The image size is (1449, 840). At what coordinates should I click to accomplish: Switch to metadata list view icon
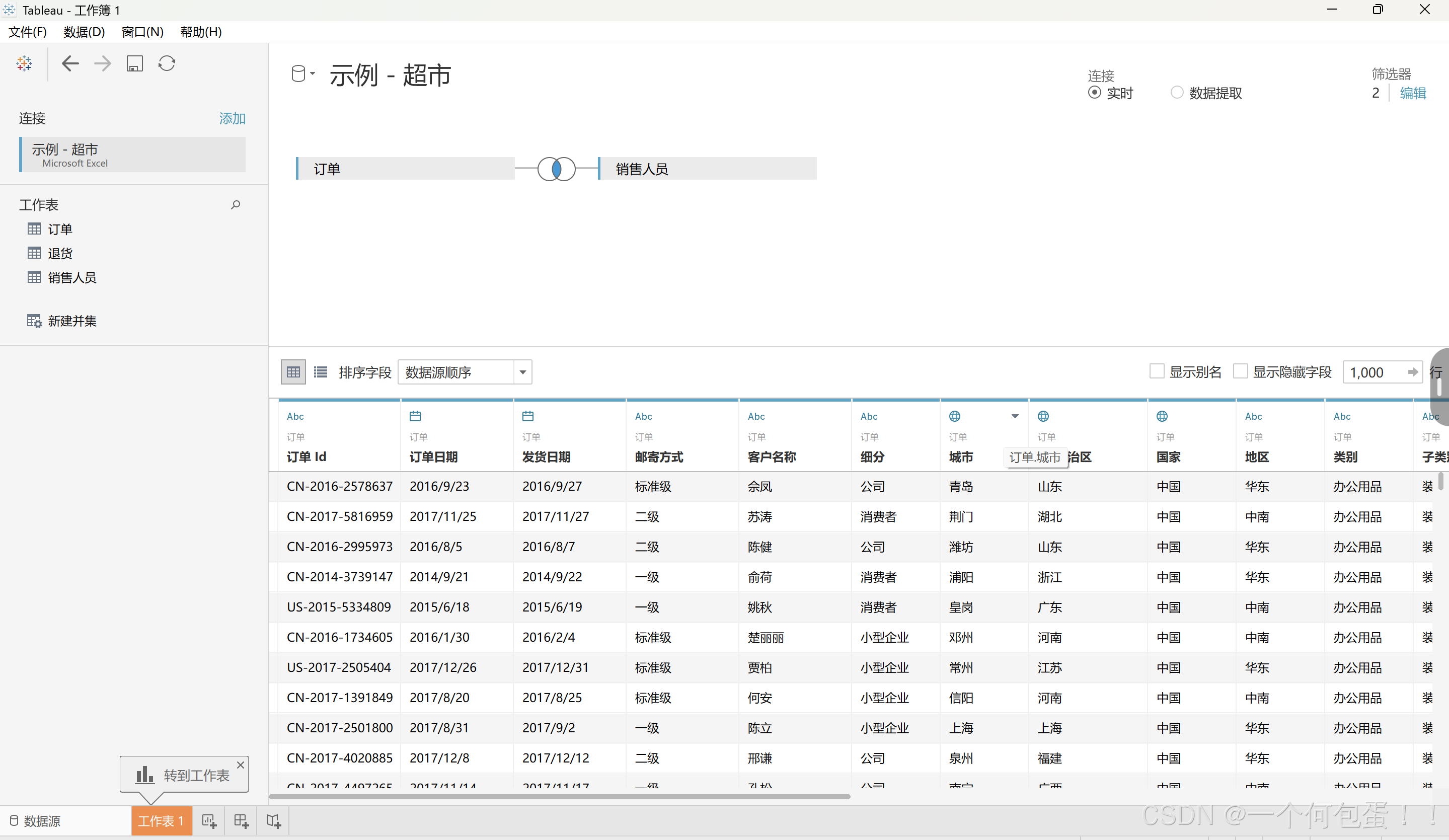coord(320,372)
